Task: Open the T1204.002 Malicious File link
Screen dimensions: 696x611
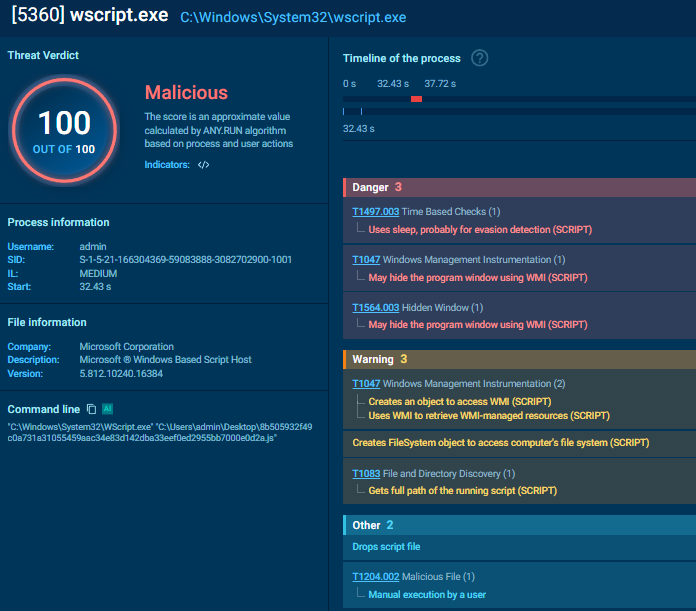Action: point(375,576)
